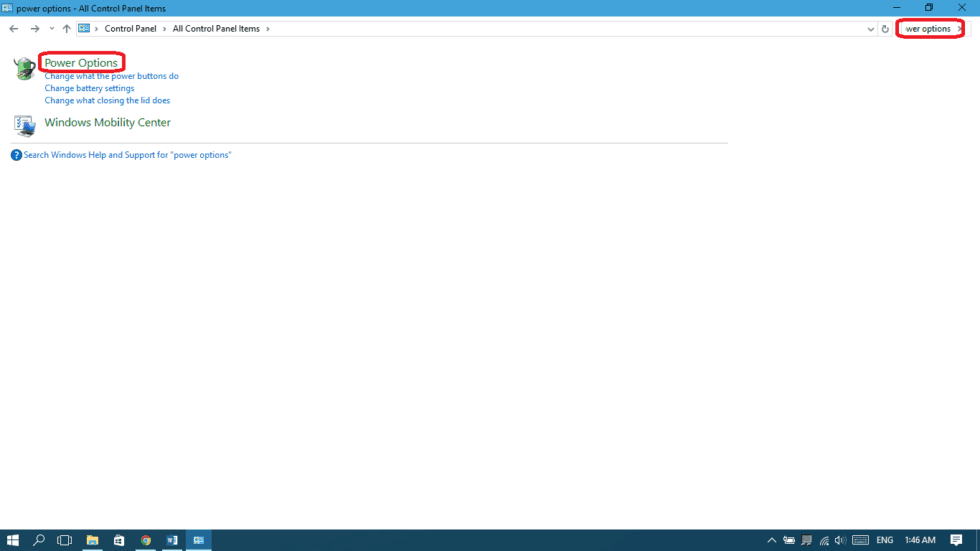Click the Power Options battery icon
Screen dimensions: 980x551
[24, 68]
